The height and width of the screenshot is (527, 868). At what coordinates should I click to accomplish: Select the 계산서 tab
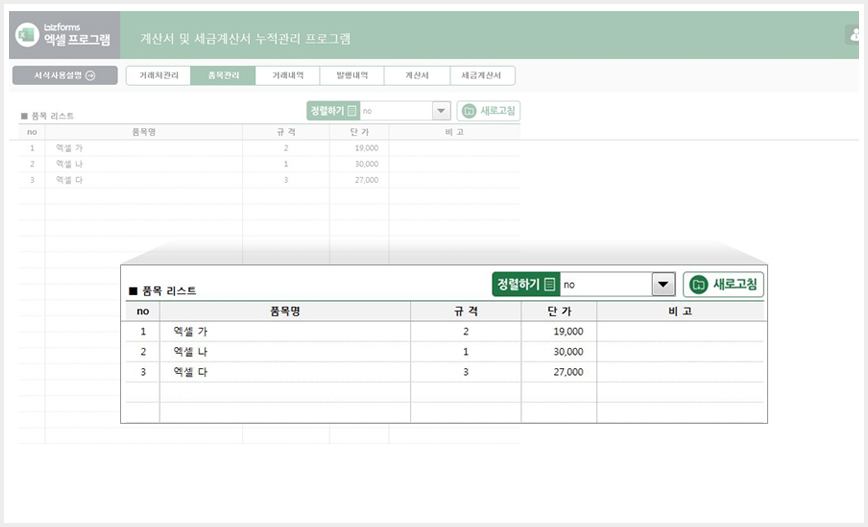pyautogui.click(x=417, y=75)
